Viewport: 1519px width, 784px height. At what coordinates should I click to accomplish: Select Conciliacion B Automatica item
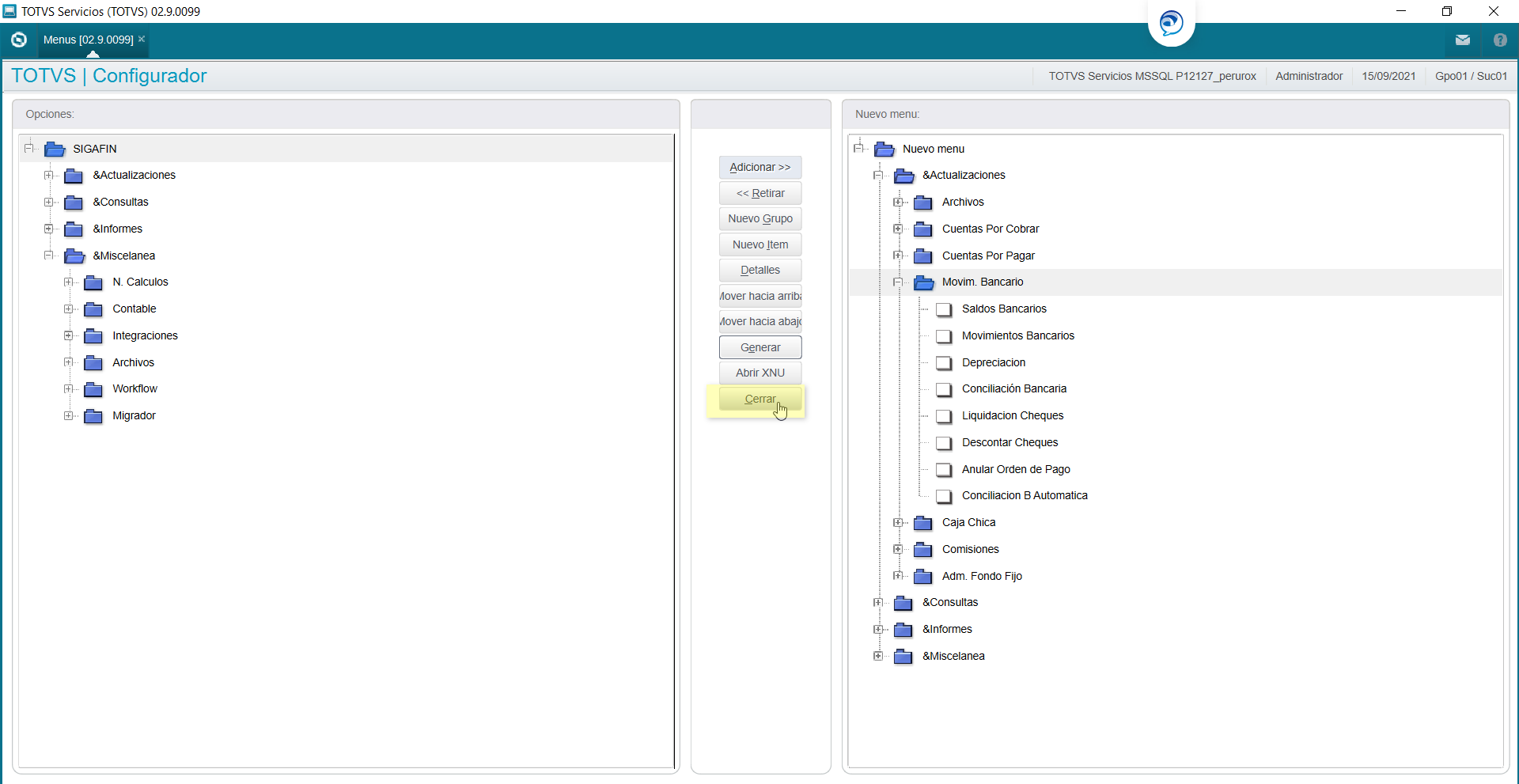pos(1025,495)
